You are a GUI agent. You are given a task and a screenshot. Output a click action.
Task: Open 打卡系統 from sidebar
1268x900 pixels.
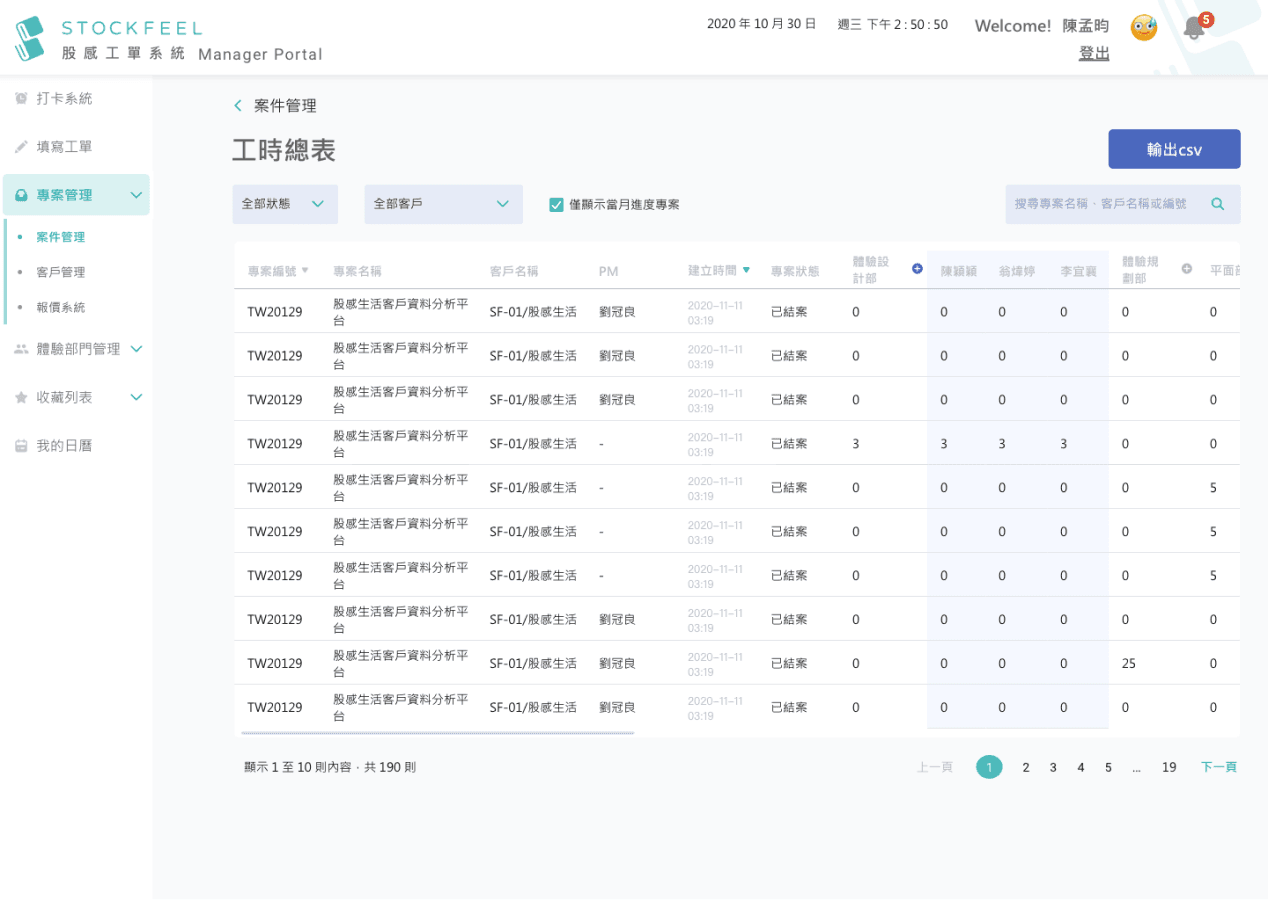(64, 98)
